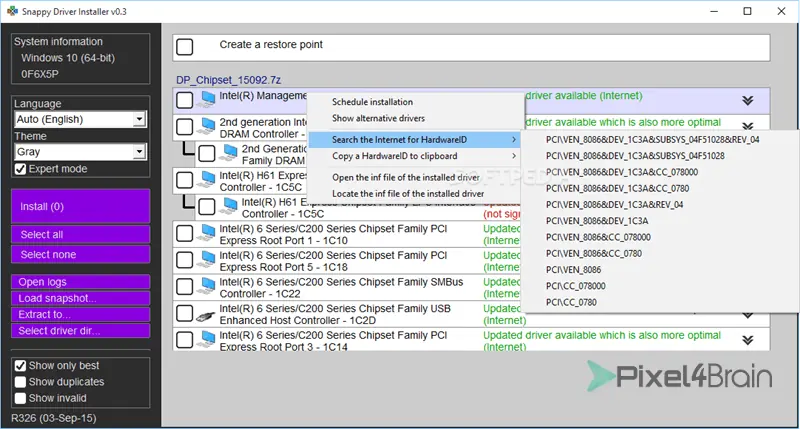Select HardwareID PCI\VEN_8086&DEV_1C3A&REV_04
800x429 pixels.
[x=614, y=205]
